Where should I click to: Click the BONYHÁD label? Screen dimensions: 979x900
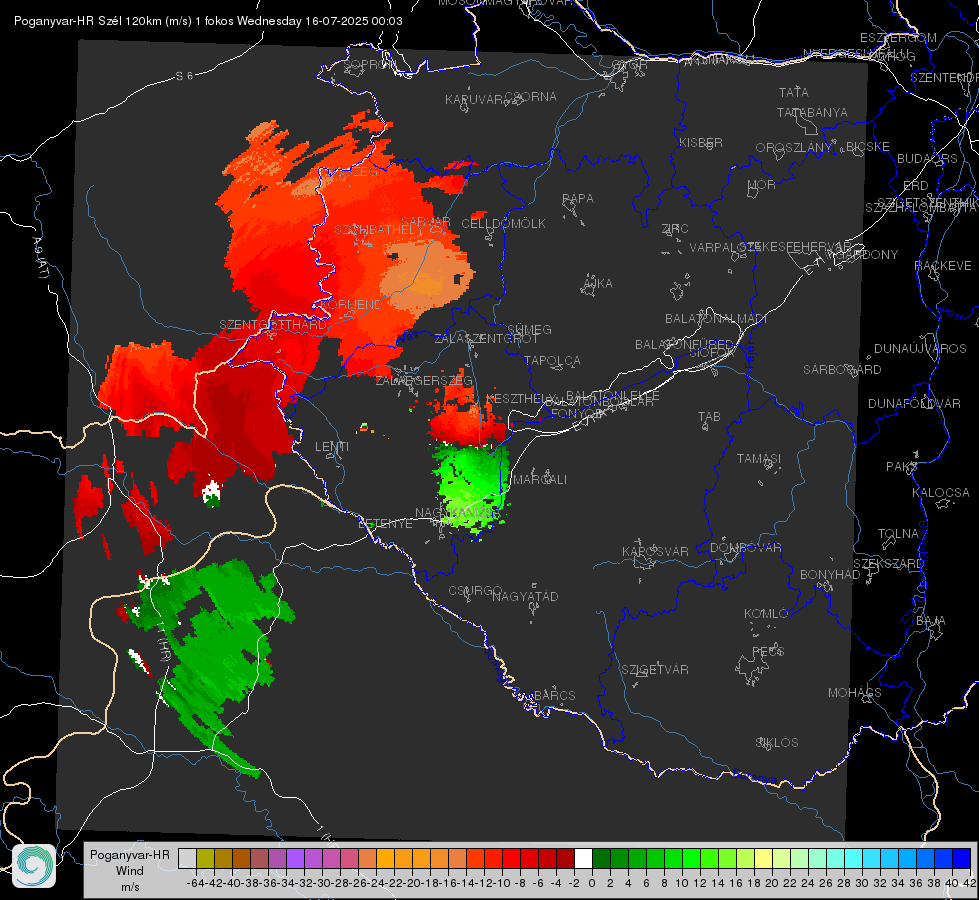pos(830,575)
